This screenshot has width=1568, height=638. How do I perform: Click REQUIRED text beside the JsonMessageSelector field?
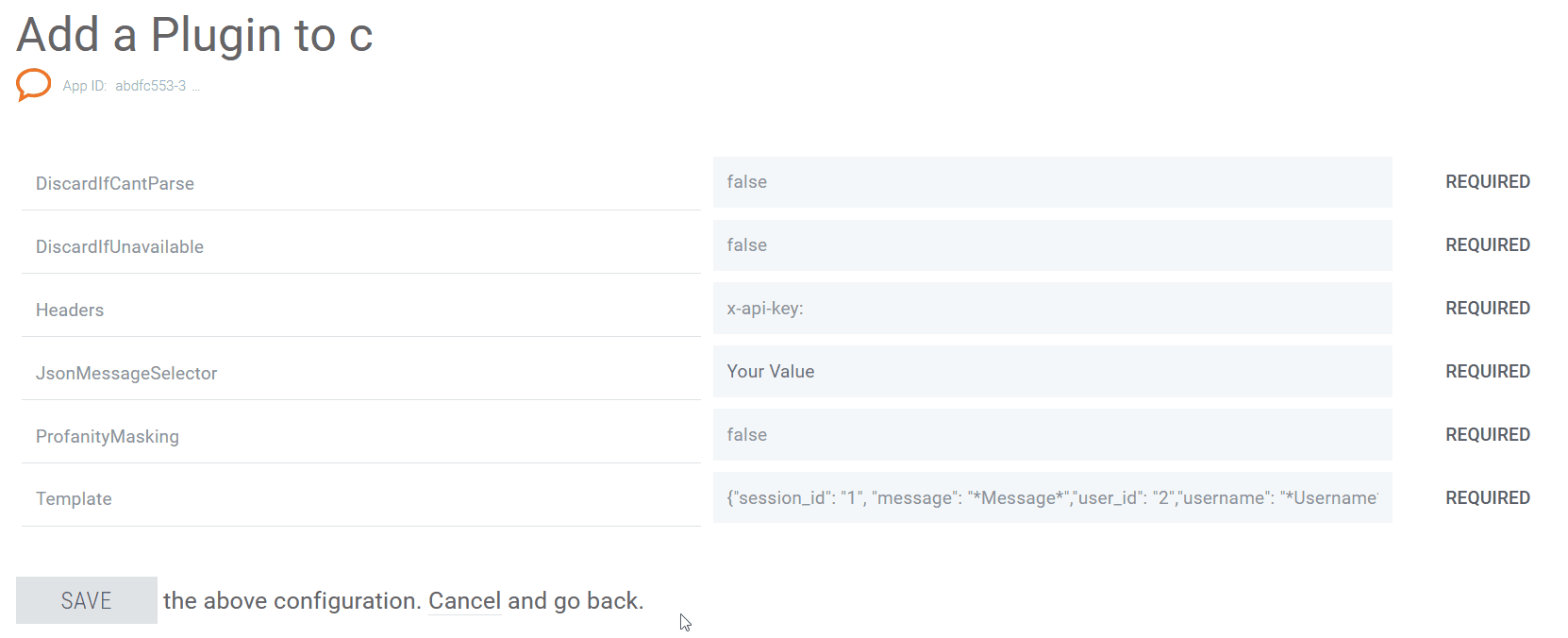(1488, 372)
